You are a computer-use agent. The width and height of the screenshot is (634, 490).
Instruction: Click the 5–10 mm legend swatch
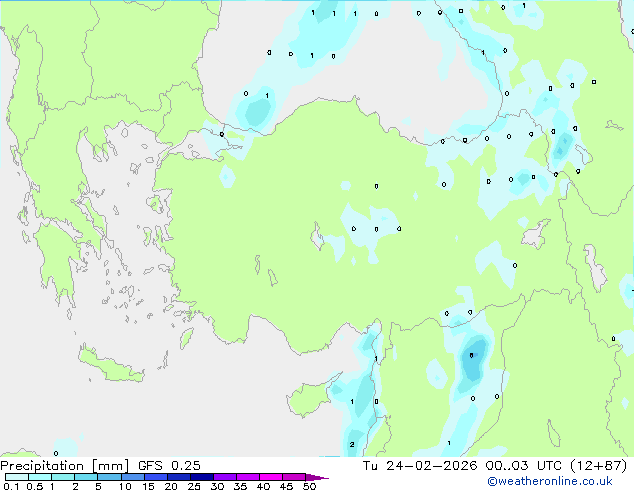pos(110,477)
